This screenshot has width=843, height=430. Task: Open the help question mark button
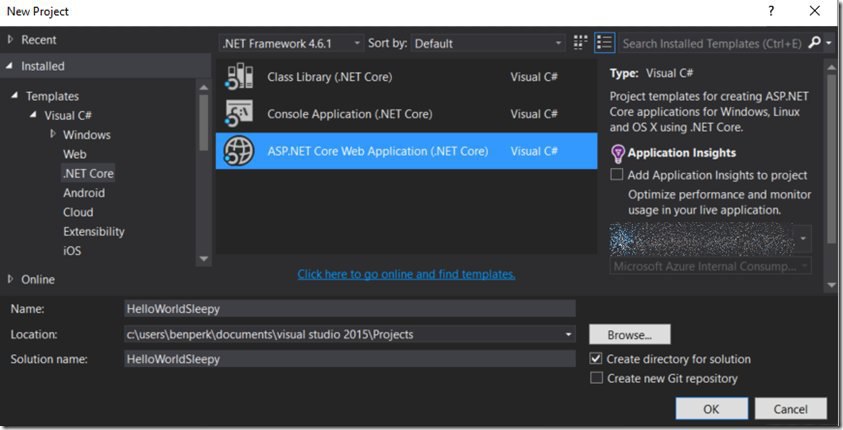tap(771, 11)
